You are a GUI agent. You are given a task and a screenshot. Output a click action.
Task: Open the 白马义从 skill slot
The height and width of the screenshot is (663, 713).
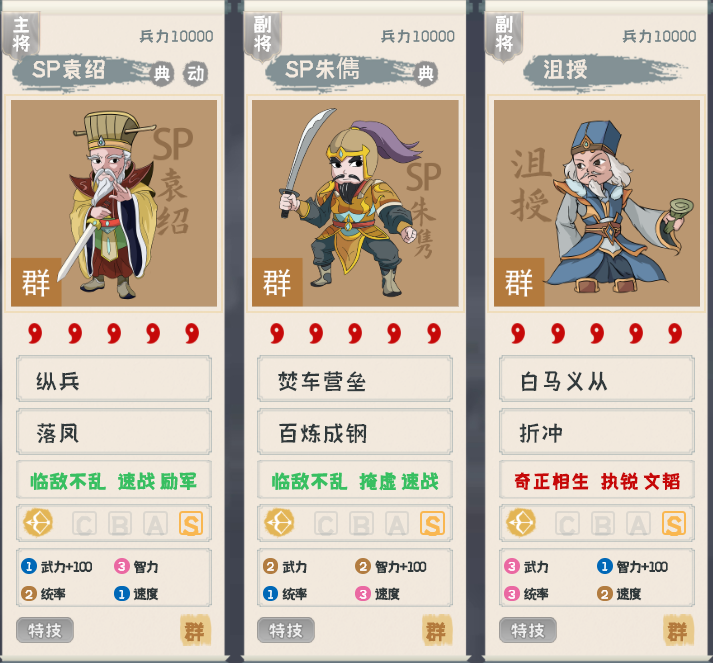pyautogui.click(x=597, y=379)
